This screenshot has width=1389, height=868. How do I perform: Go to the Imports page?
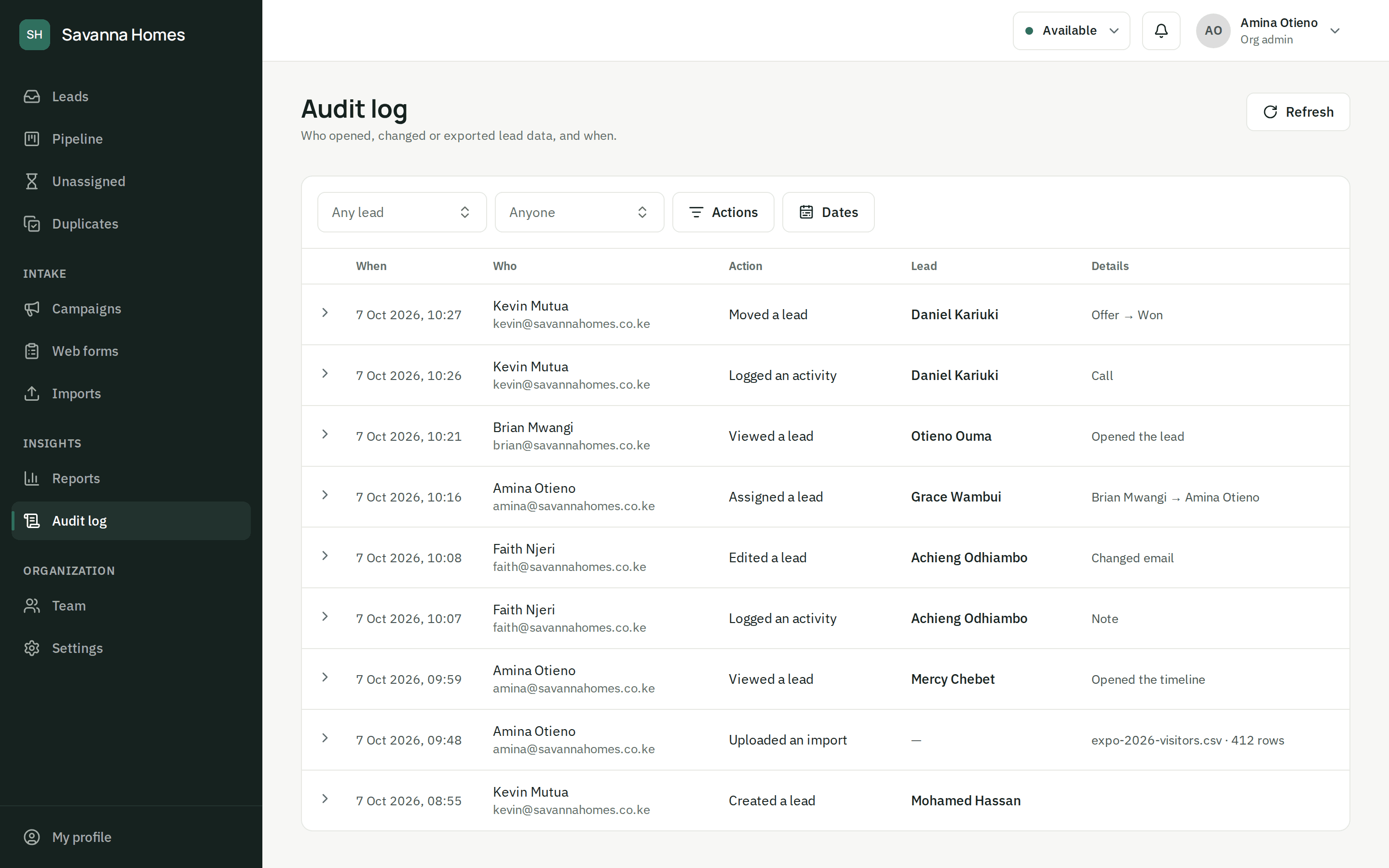tap(131, 394)
